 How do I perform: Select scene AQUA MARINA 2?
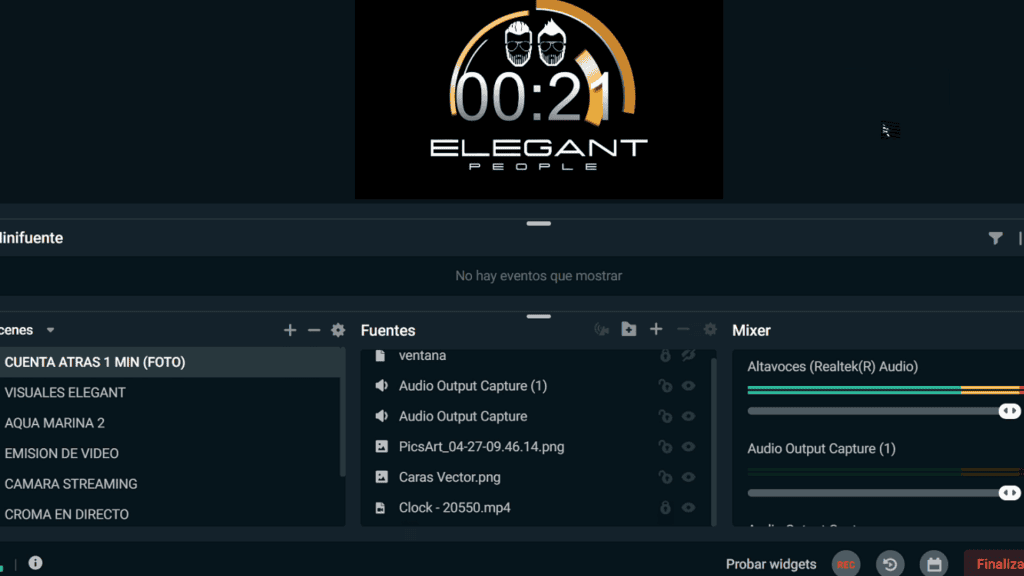pos(171,423)
